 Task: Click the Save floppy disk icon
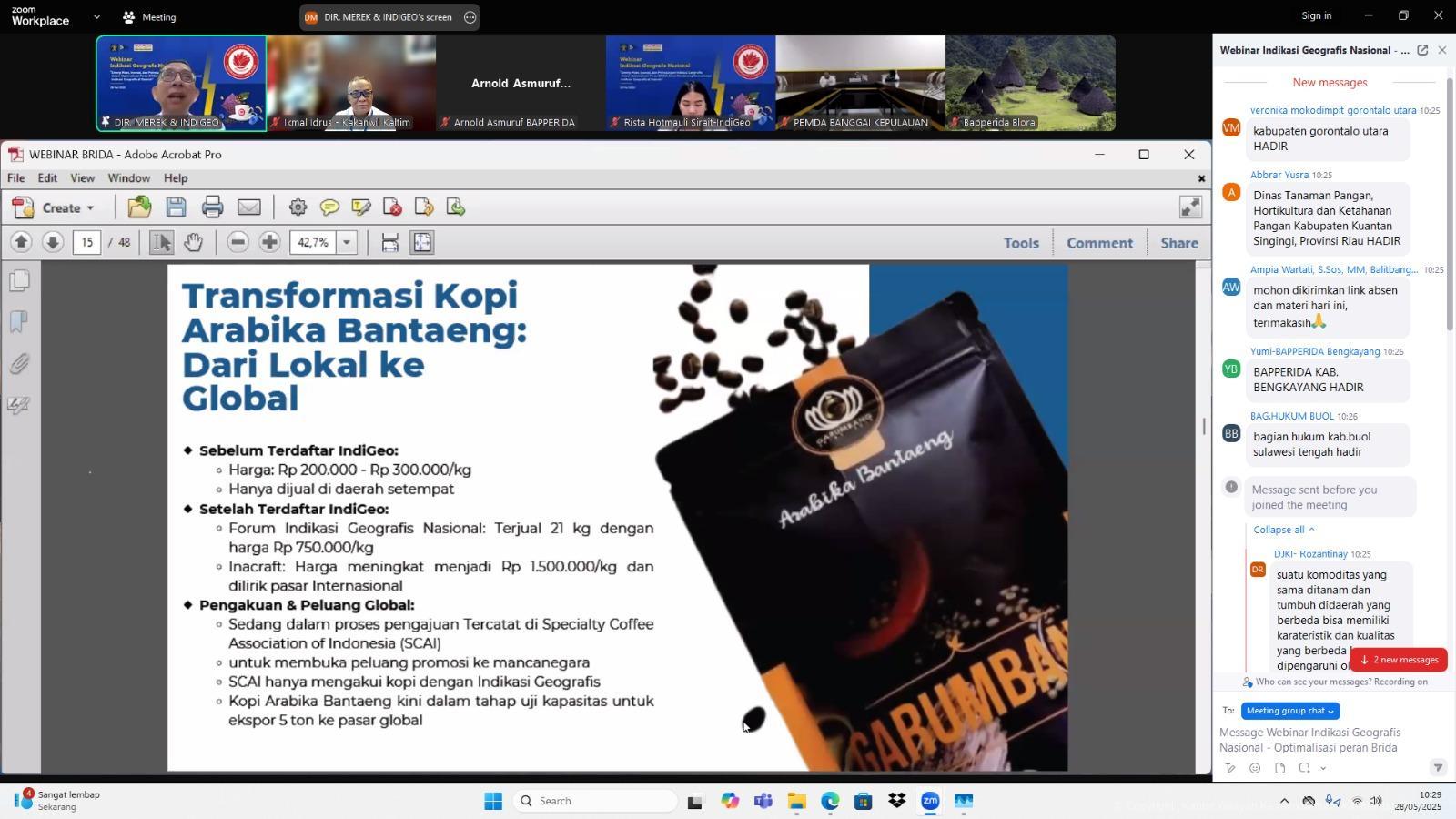pyautogui.click(x=176, y=207)
